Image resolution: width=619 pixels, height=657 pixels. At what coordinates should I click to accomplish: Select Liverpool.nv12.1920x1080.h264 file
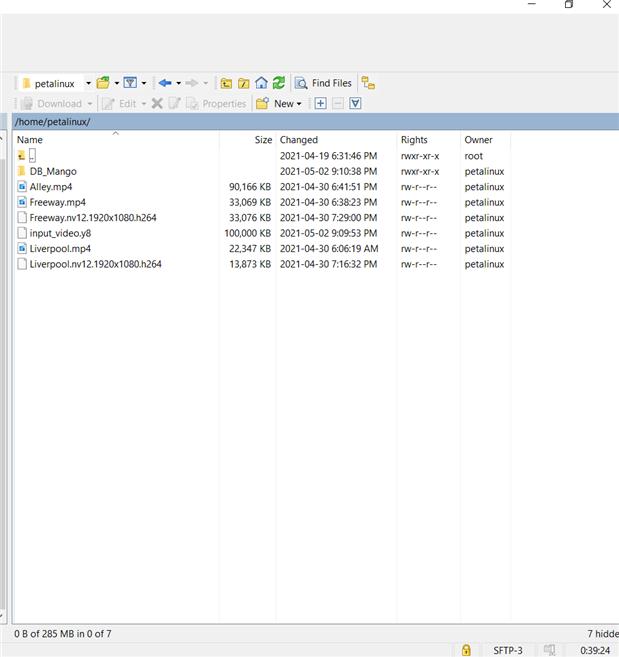[95, 264]
